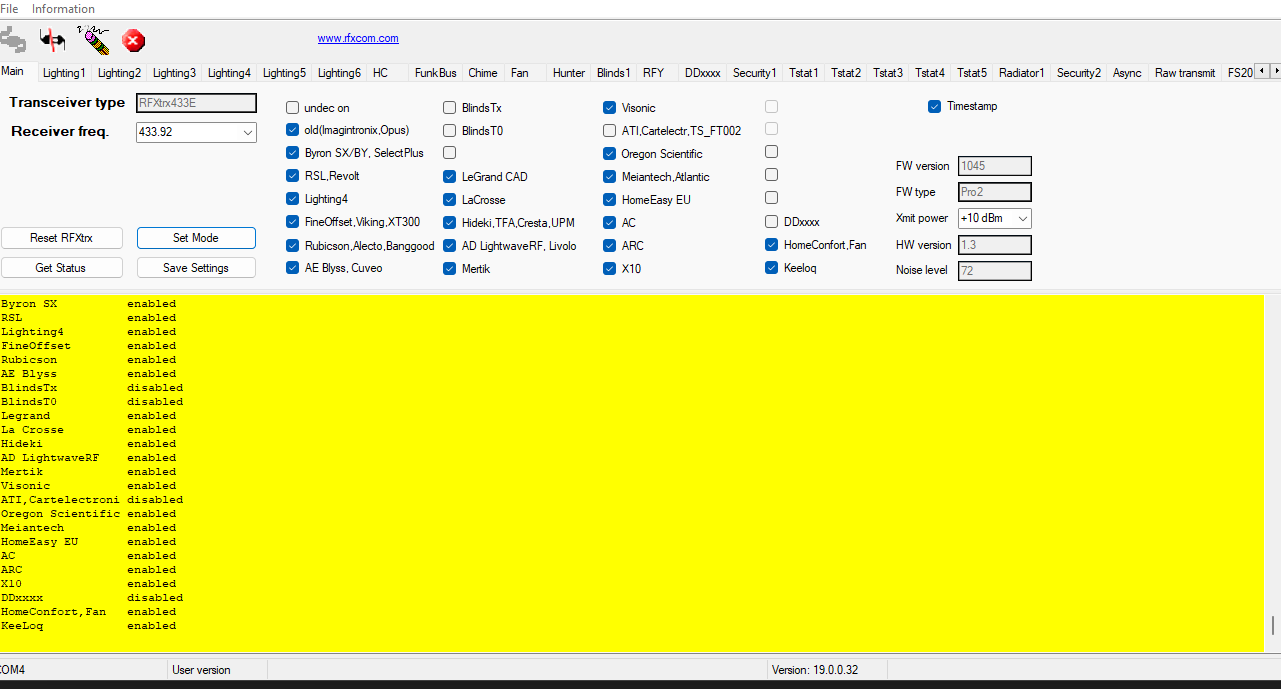
Task: Visit the www.rfxcom.com link
Action: tap(358, 39)
